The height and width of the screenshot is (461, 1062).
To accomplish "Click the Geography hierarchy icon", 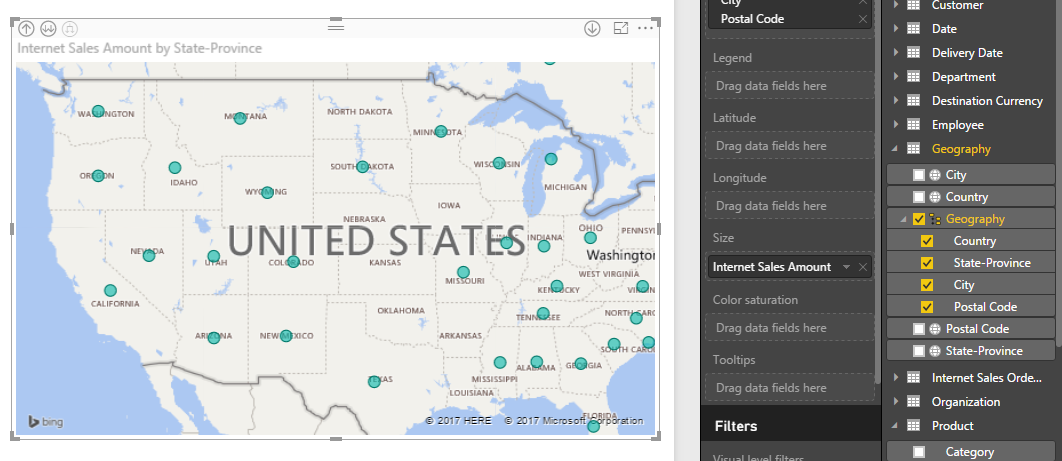I will tap(935, 219).
